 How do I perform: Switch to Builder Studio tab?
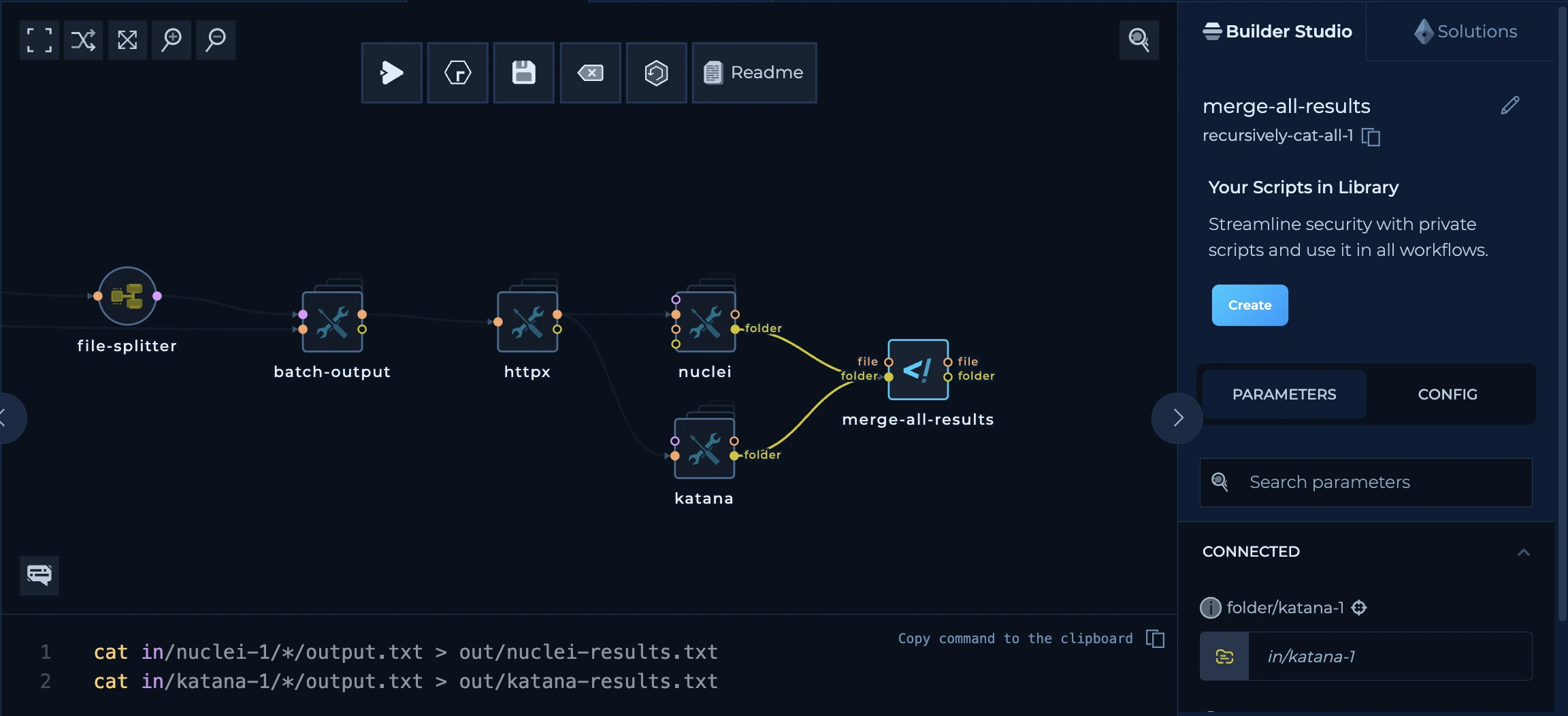click(1277, 31)
